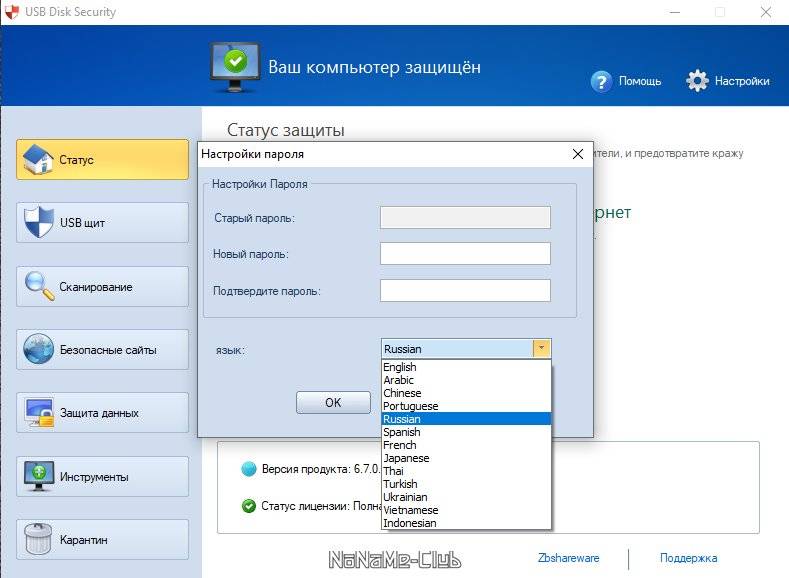Focus the Новый пароль input field

(465, 254)
